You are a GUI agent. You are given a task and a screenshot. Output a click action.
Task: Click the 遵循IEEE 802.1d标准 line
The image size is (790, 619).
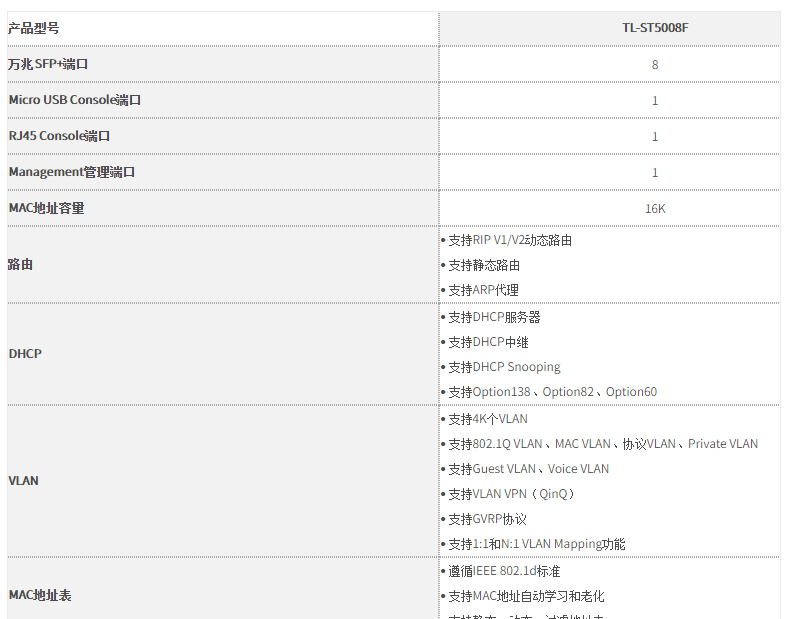coord(504,571)
